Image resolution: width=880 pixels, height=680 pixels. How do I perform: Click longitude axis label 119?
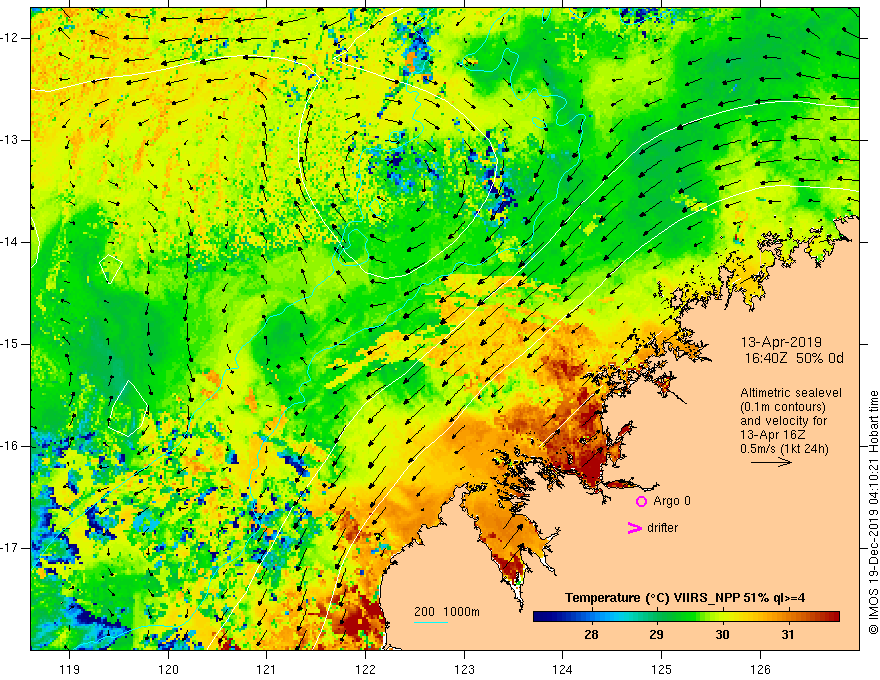70,669
